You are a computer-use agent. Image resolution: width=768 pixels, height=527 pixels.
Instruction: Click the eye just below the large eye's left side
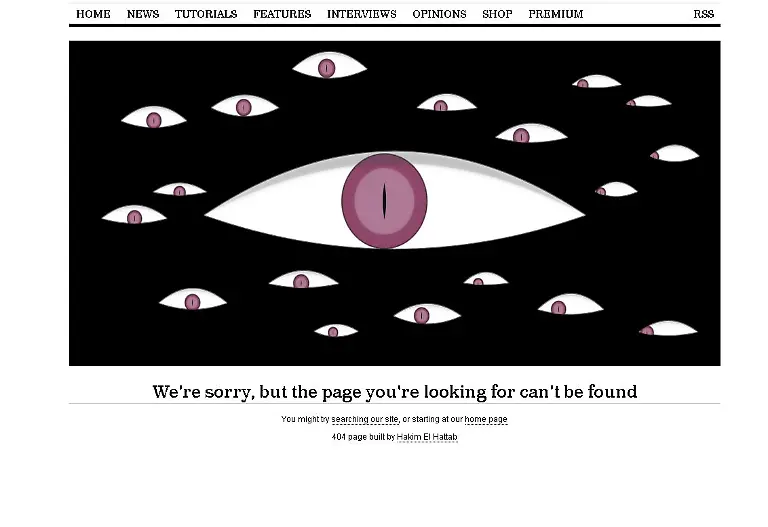(304, 279)
